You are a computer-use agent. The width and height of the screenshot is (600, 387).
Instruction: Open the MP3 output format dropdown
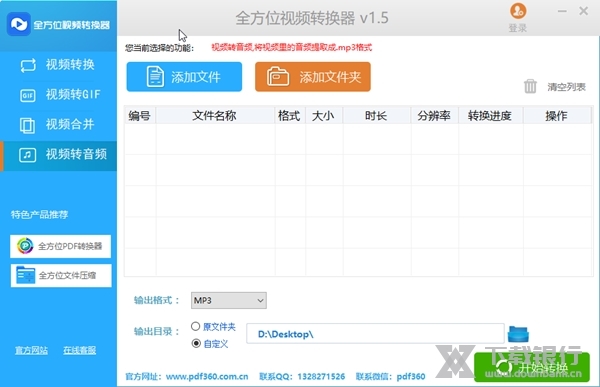click(228, 300)
